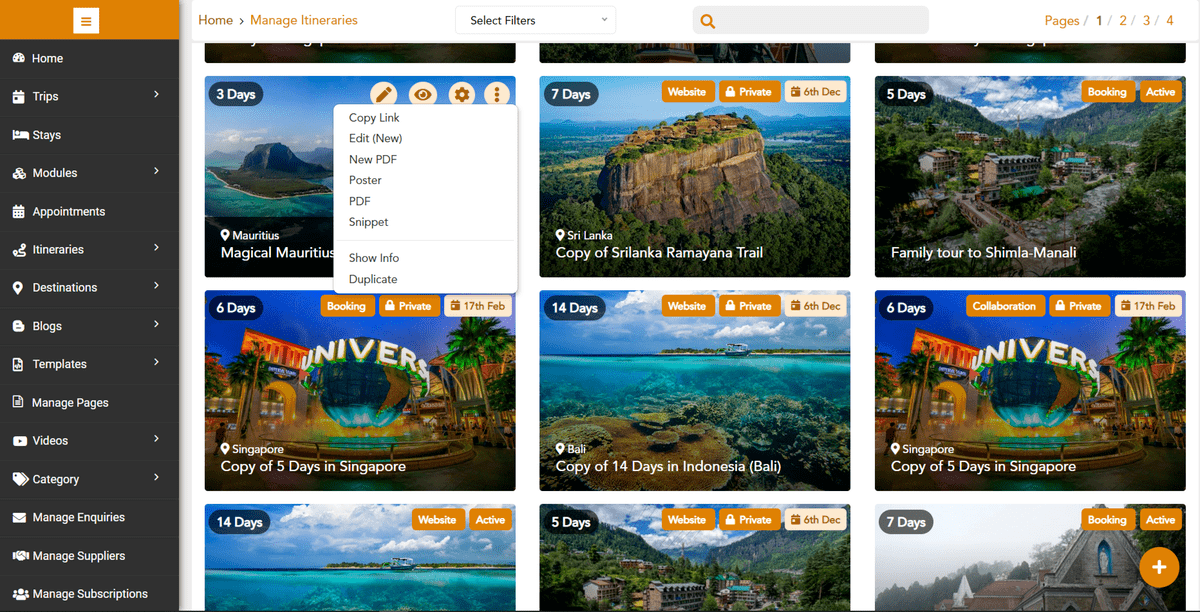Click the Manage Pages document icon
1200x612 pixels.
18,402
